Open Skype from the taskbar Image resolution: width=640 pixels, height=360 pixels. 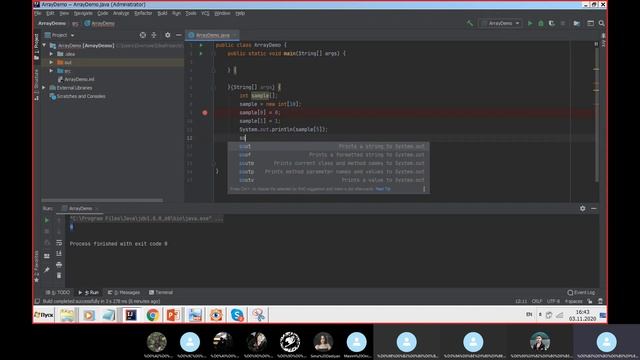(x=237, y=315)
